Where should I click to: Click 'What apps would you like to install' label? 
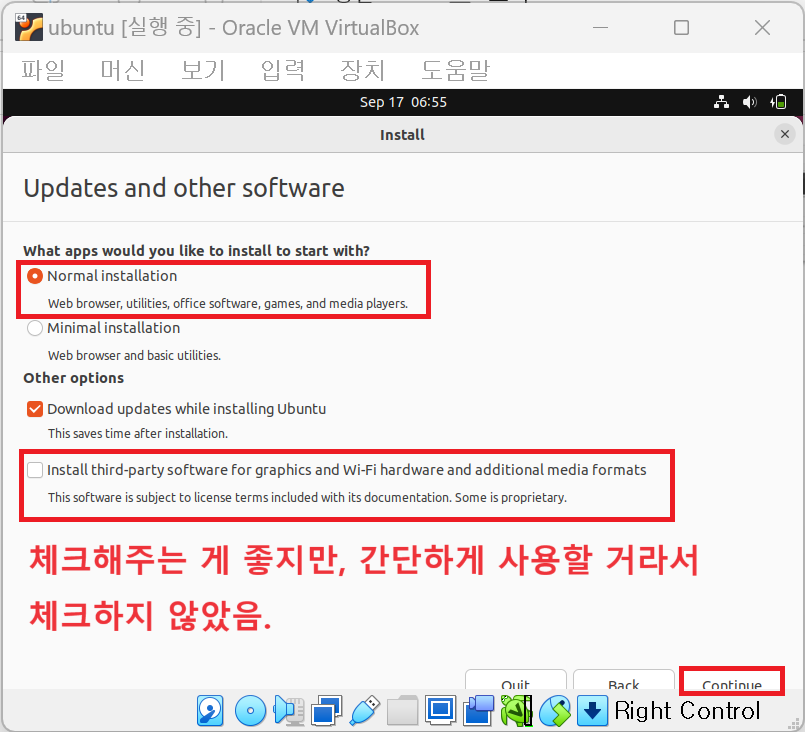click(197, 251)
